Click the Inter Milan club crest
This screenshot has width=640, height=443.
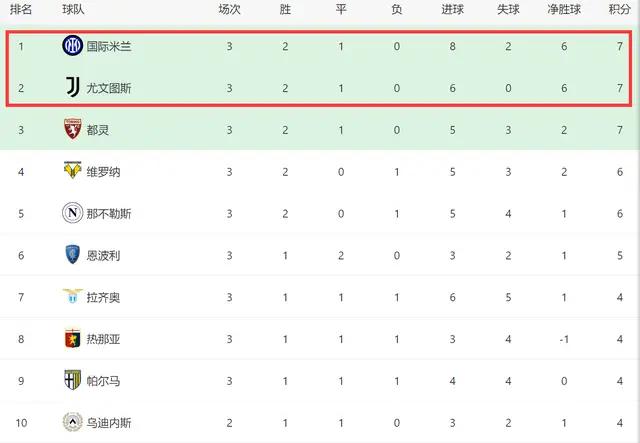coord(73,46)
